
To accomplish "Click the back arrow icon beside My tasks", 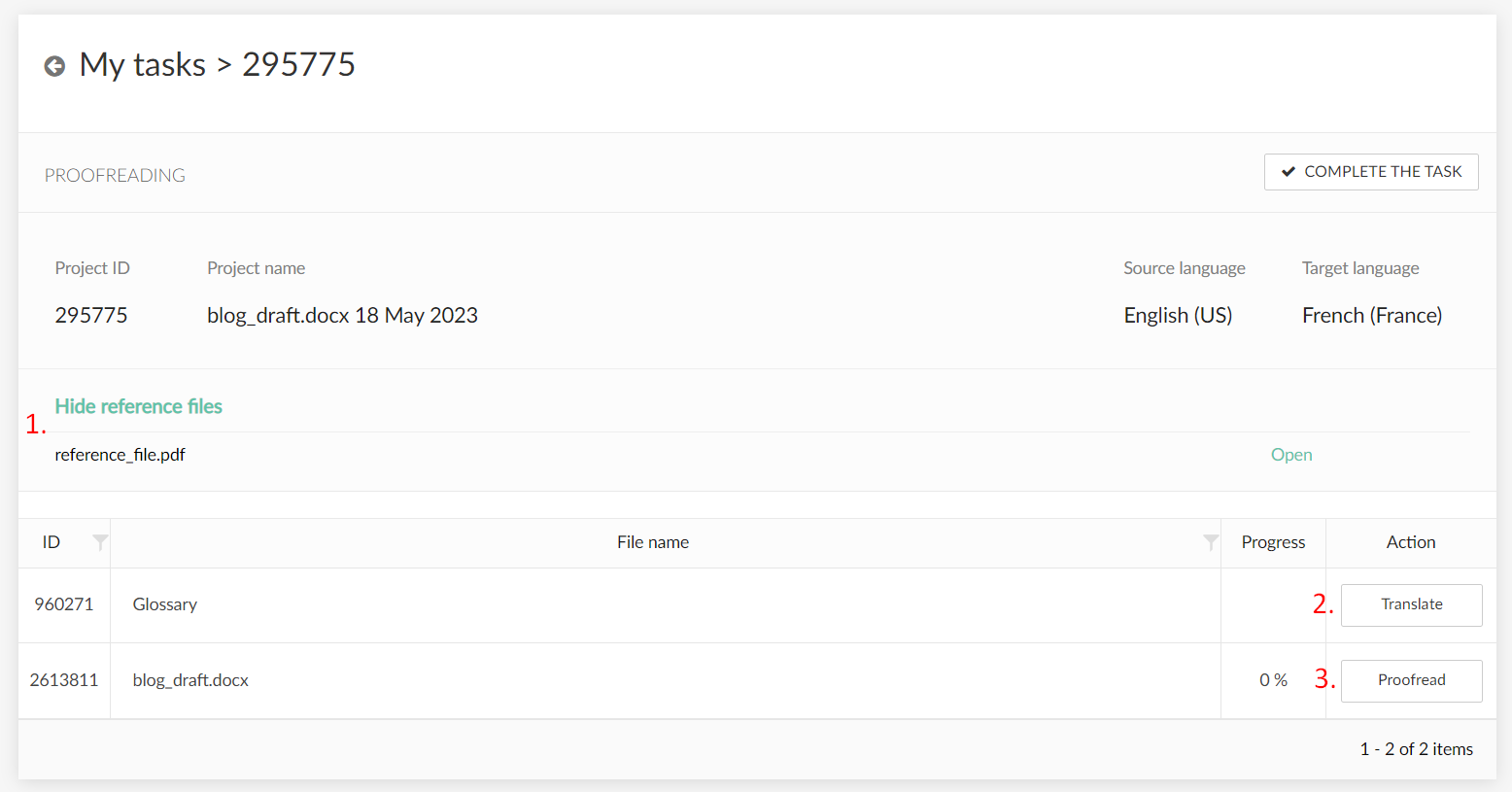I will pyautogui.click(x=54, y=66).
